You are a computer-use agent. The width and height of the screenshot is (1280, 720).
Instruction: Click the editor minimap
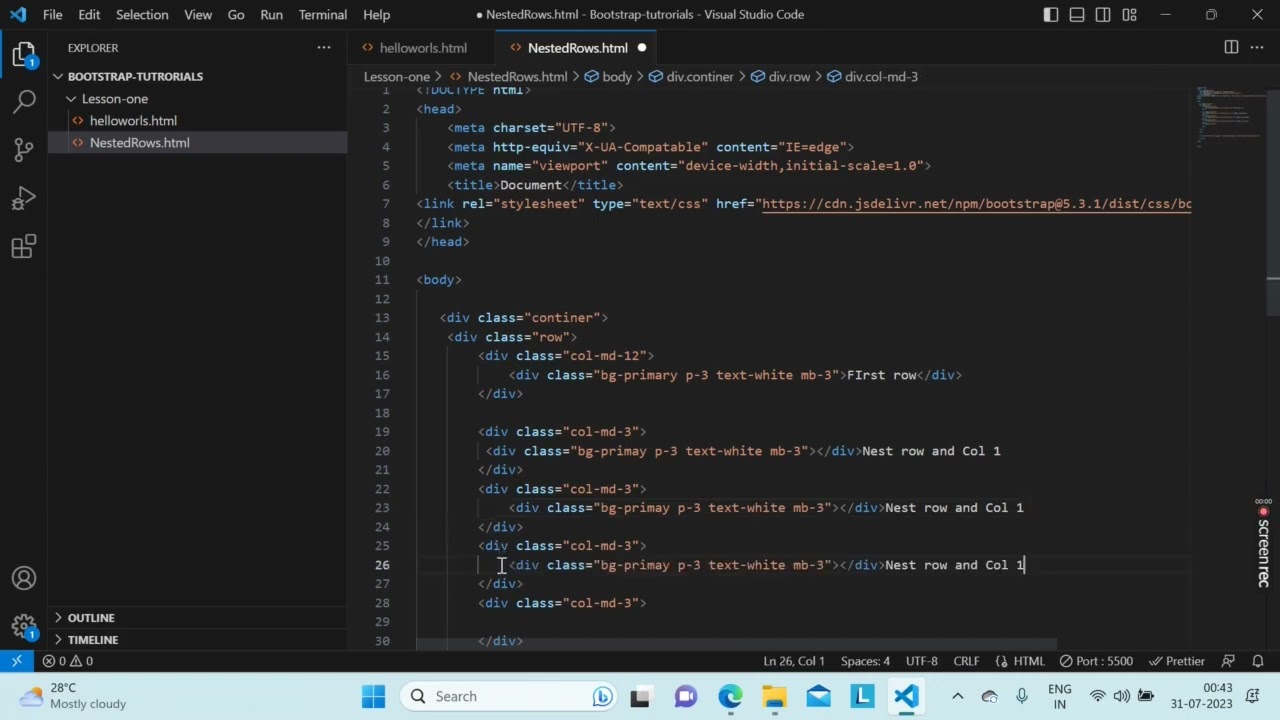1228,118
